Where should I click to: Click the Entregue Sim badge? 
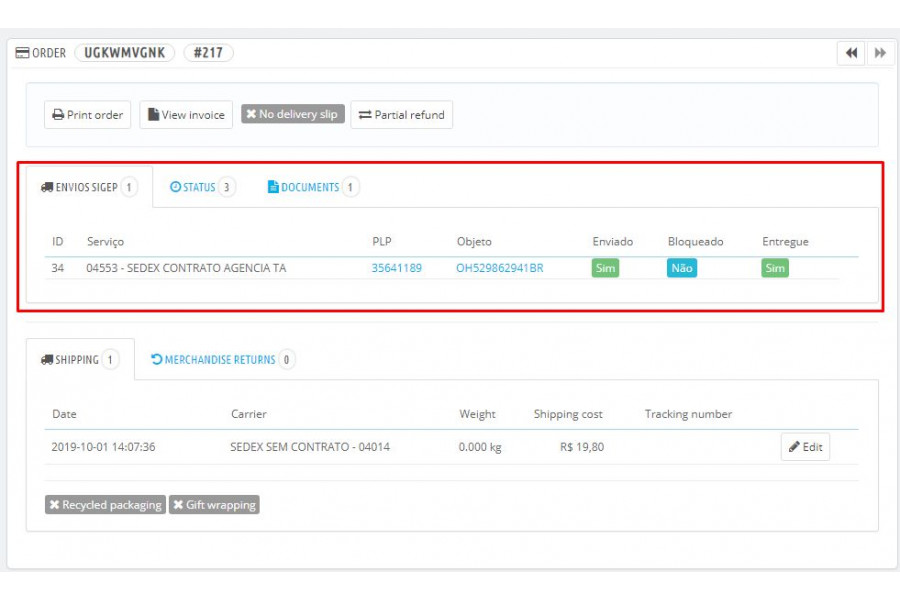[x=775, y=268]
